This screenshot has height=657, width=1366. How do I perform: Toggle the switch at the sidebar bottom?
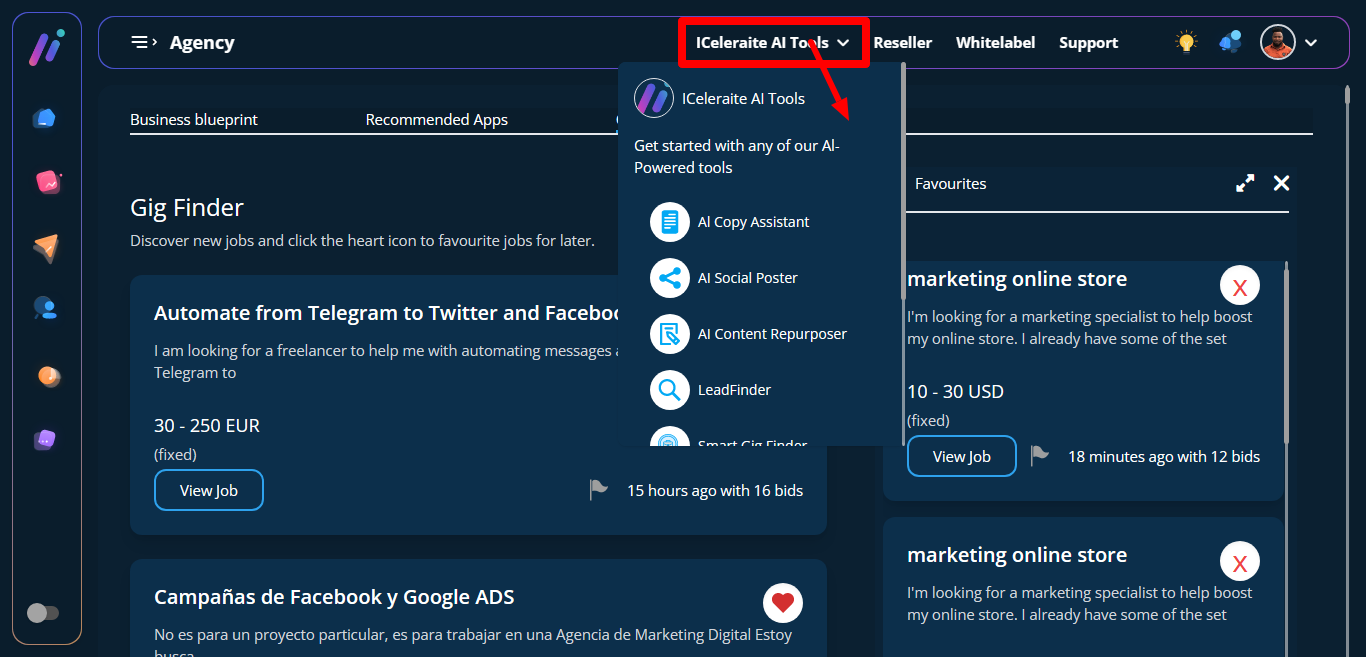(x=43, y=613)
